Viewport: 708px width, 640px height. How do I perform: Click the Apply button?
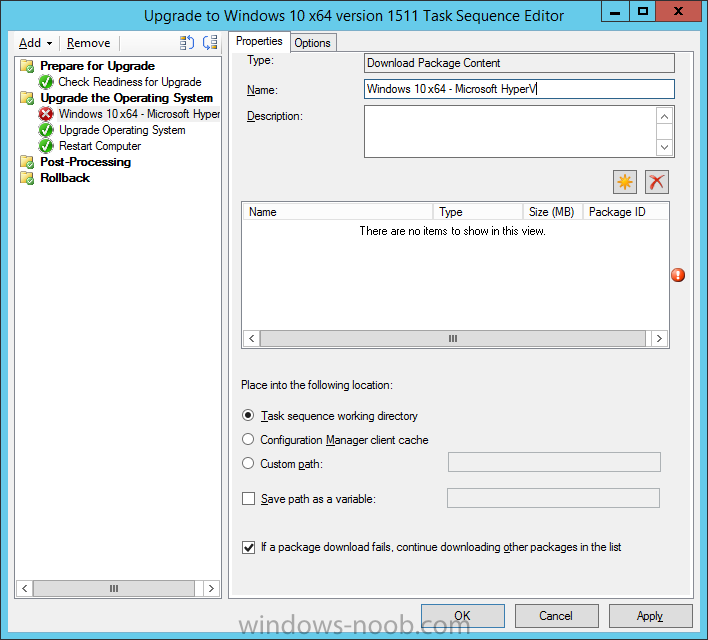650,616
